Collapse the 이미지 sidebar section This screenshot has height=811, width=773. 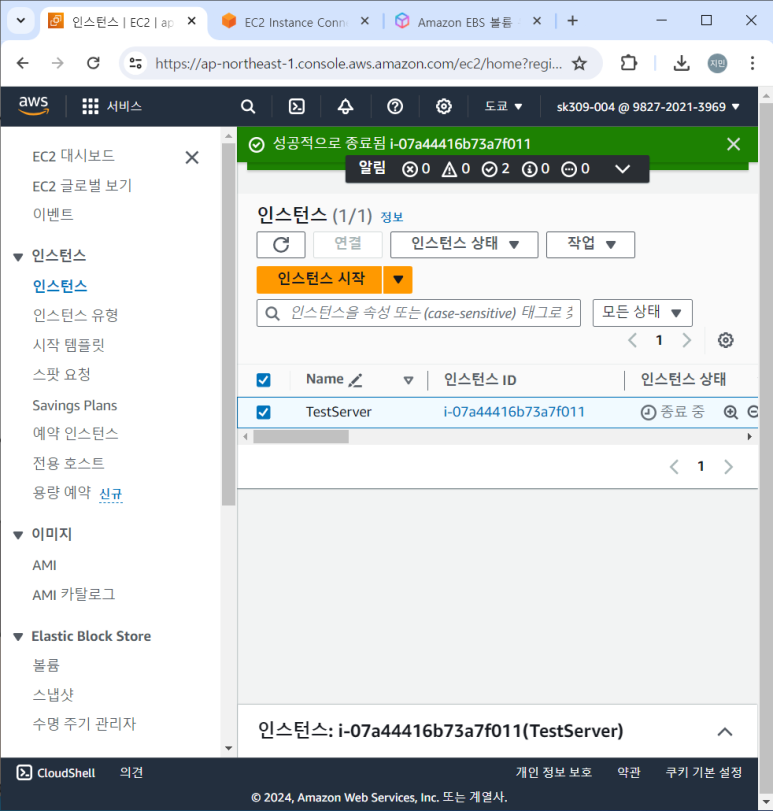pos(18,535)
